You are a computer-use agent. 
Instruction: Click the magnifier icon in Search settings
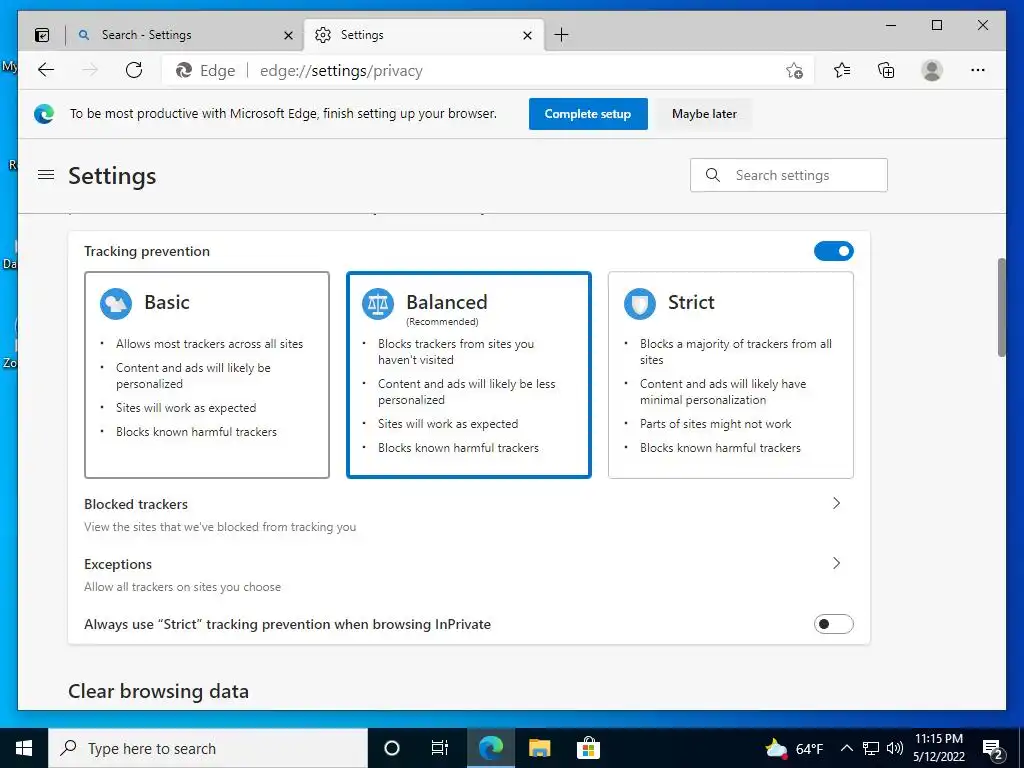[713, 175]
